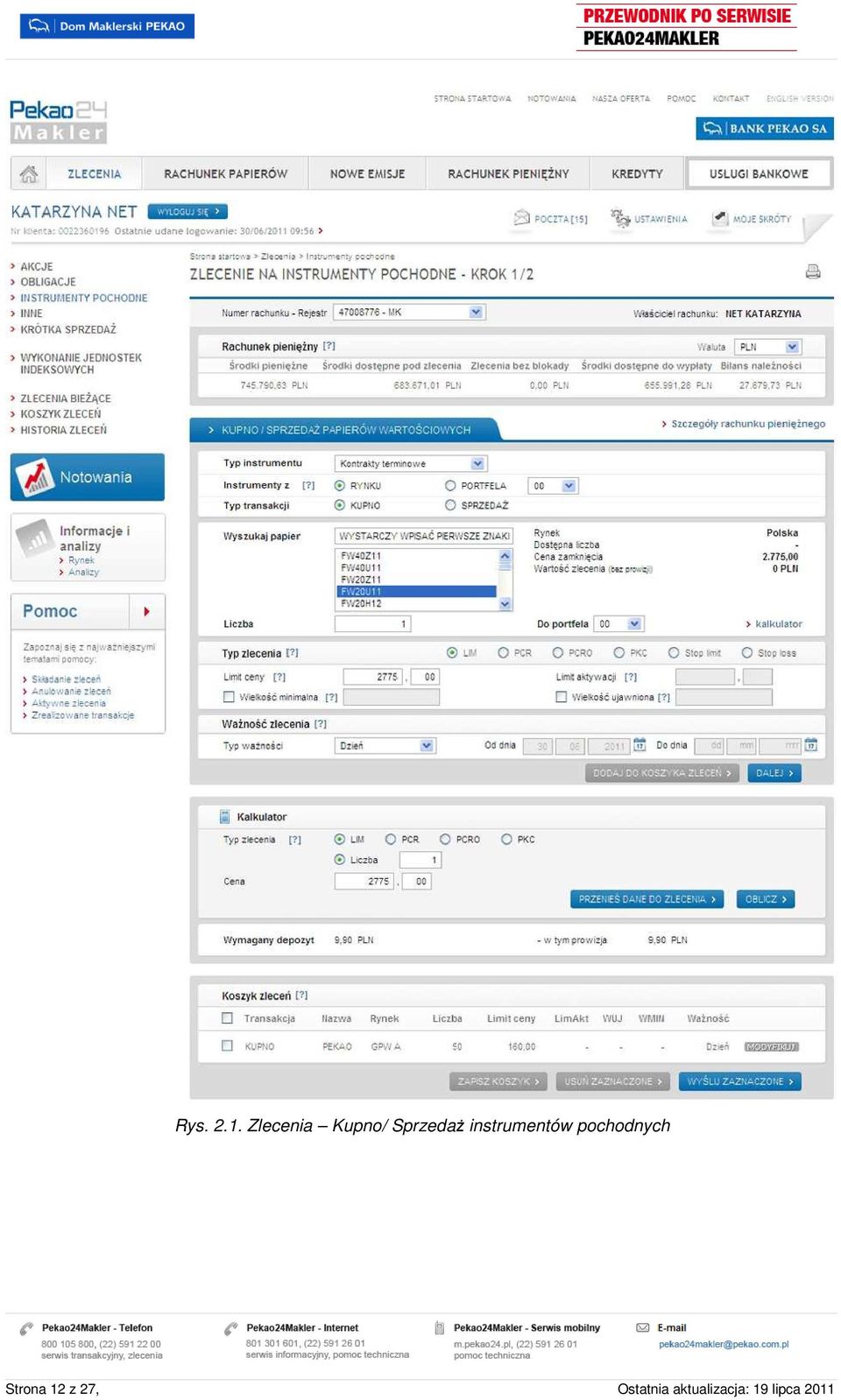
Task: Click PRZENIEŚ DANE DO ZLECENIA button
Action: tap(647, 899)
